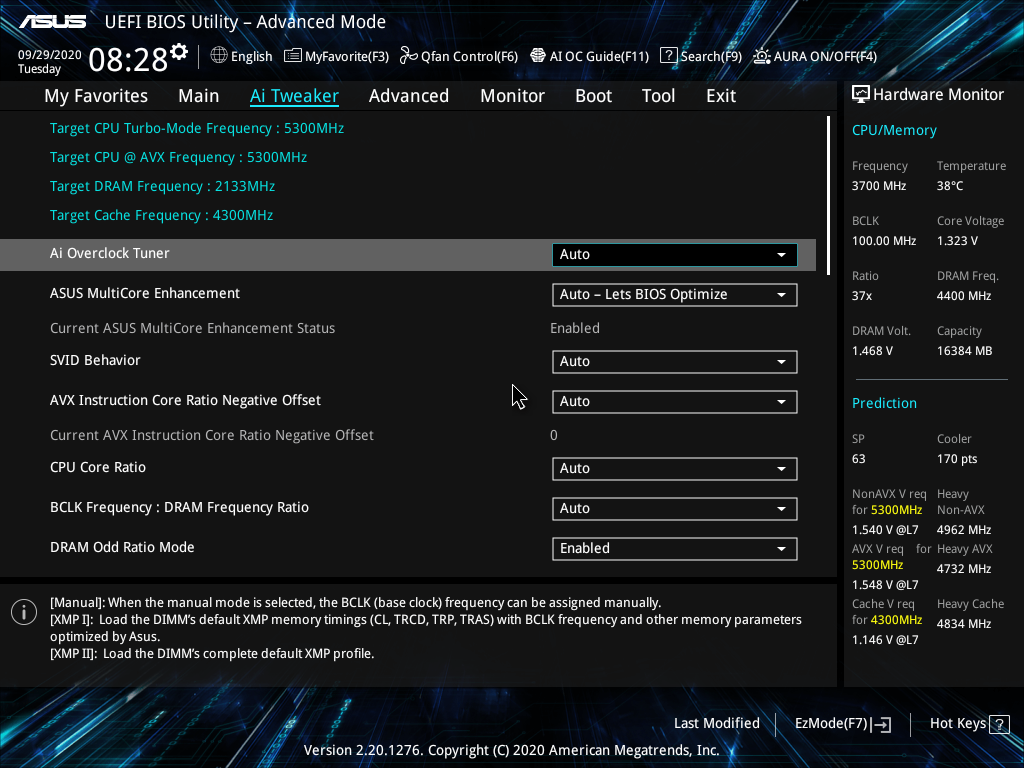Click the settings list scrollbar
This screenshot has height=768, width=1024.
(x=828, y=195)
